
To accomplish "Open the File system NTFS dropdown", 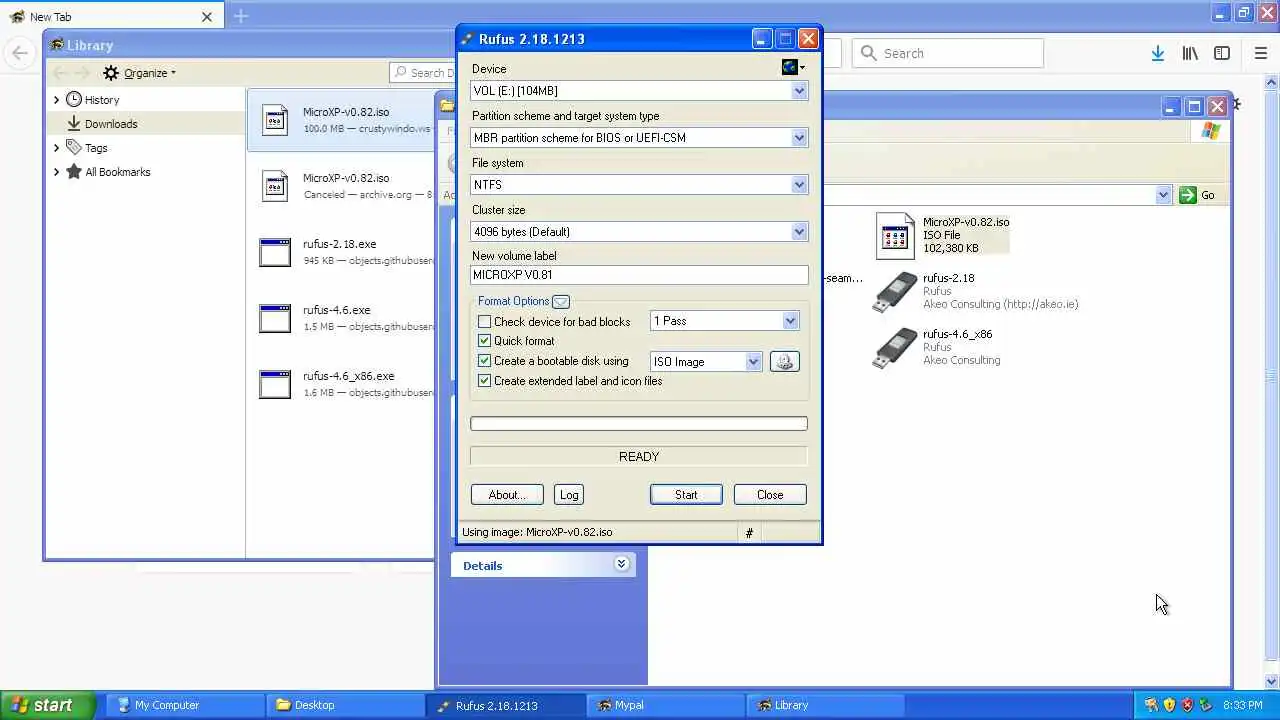I will (639, 185).
